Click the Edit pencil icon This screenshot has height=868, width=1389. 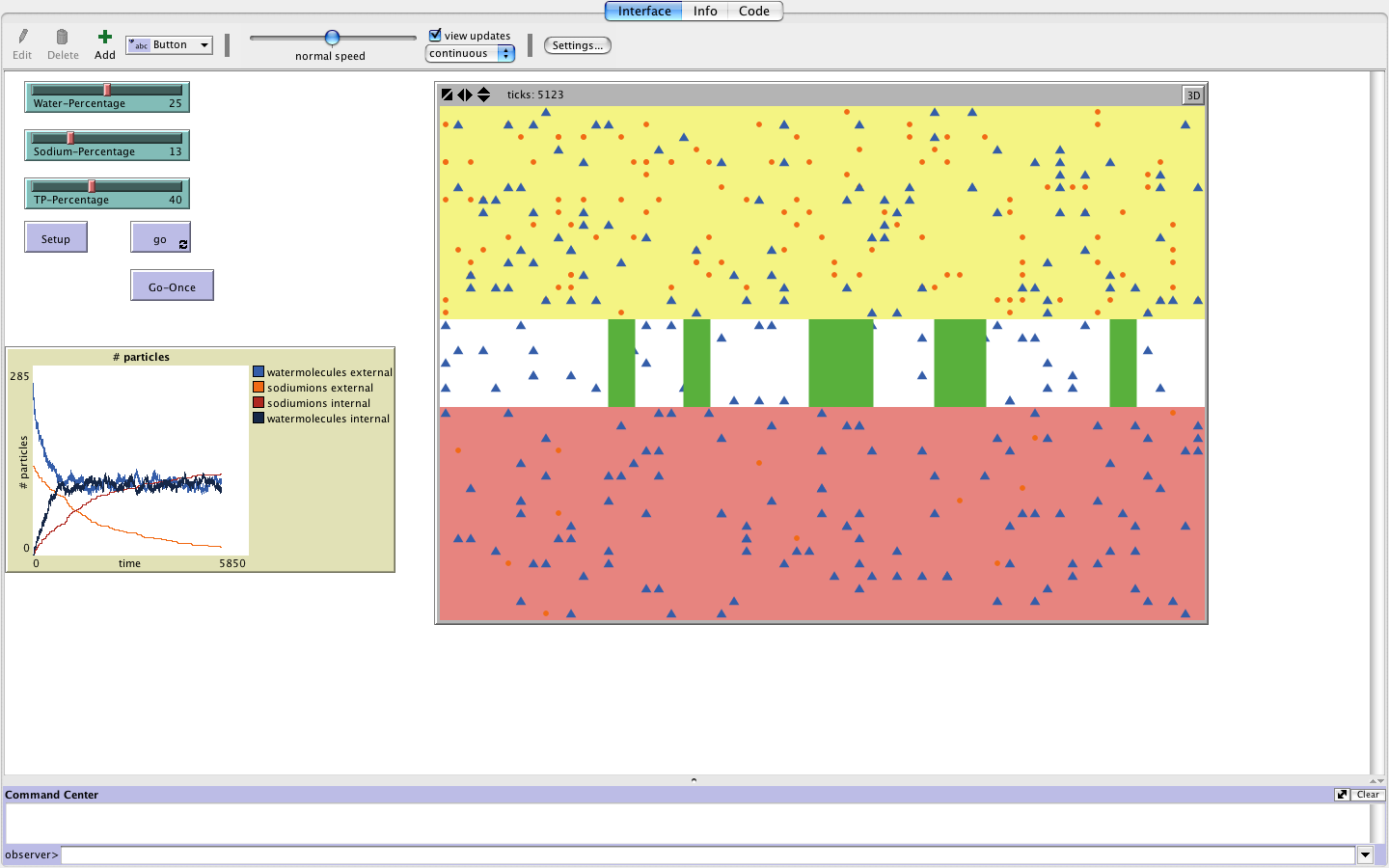click(x=22, y=38)
